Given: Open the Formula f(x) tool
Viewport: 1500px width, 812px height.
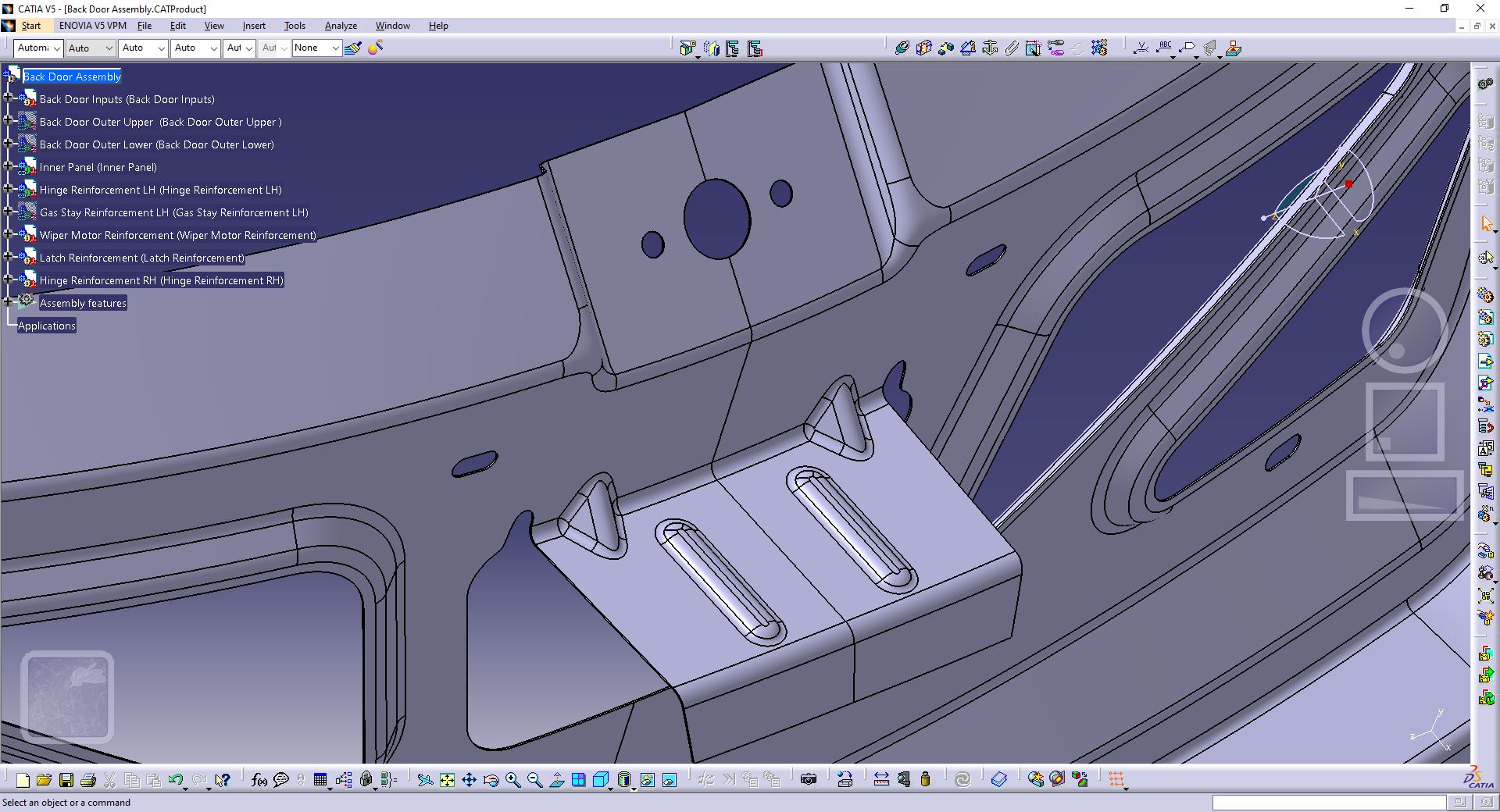Looking at the screenshot, I should click(259, 779).
